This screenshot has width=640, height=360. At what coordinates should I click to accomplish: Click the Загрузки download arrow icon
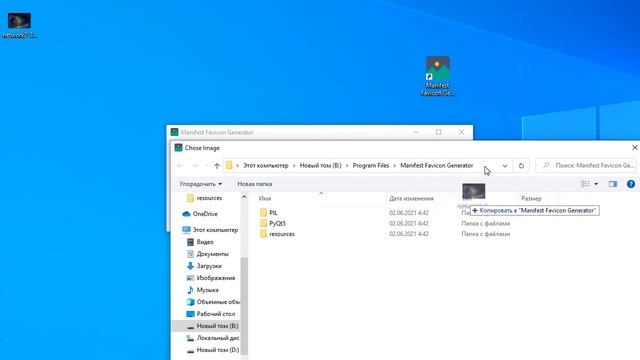(190, 266)
